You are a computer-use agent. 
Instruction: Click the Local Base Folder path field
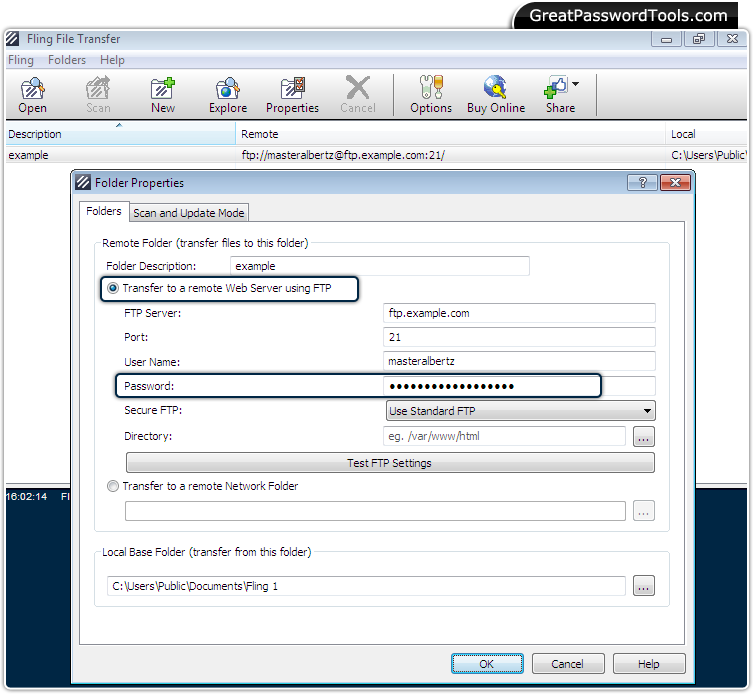pyautogui.click(x=366, y=586)
